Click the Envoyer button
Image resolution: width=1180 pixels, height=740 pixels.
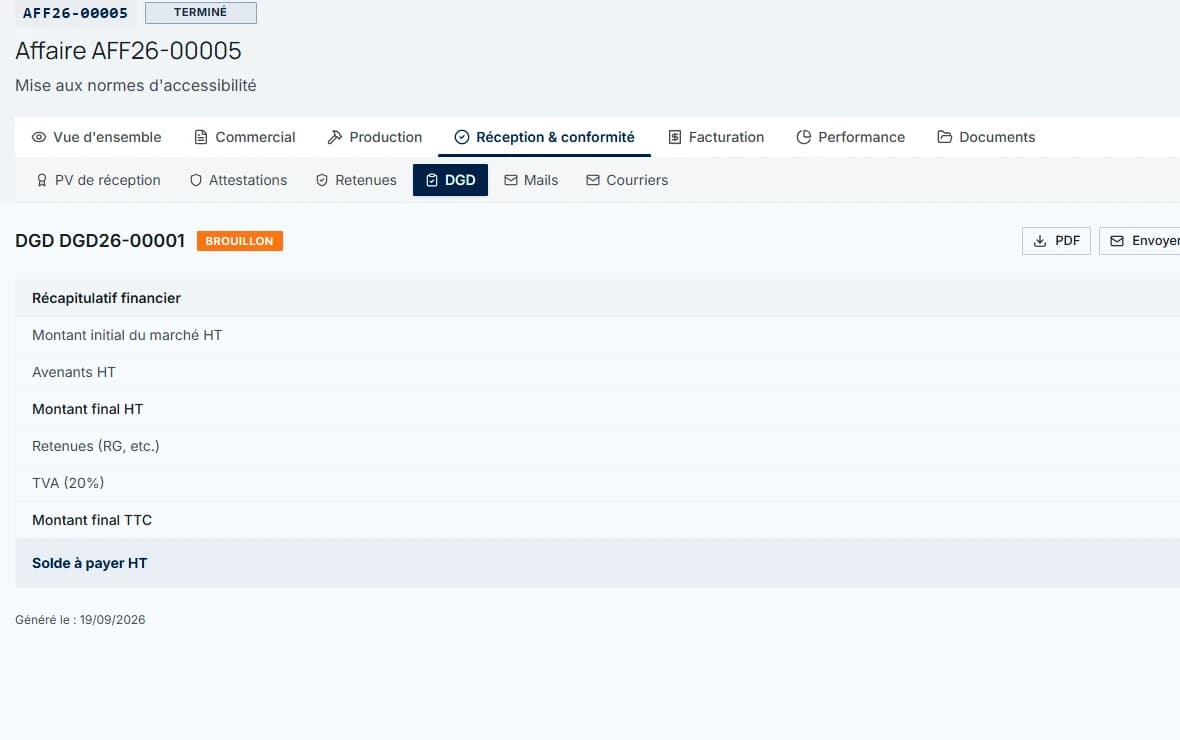[x=1140, y=241]
